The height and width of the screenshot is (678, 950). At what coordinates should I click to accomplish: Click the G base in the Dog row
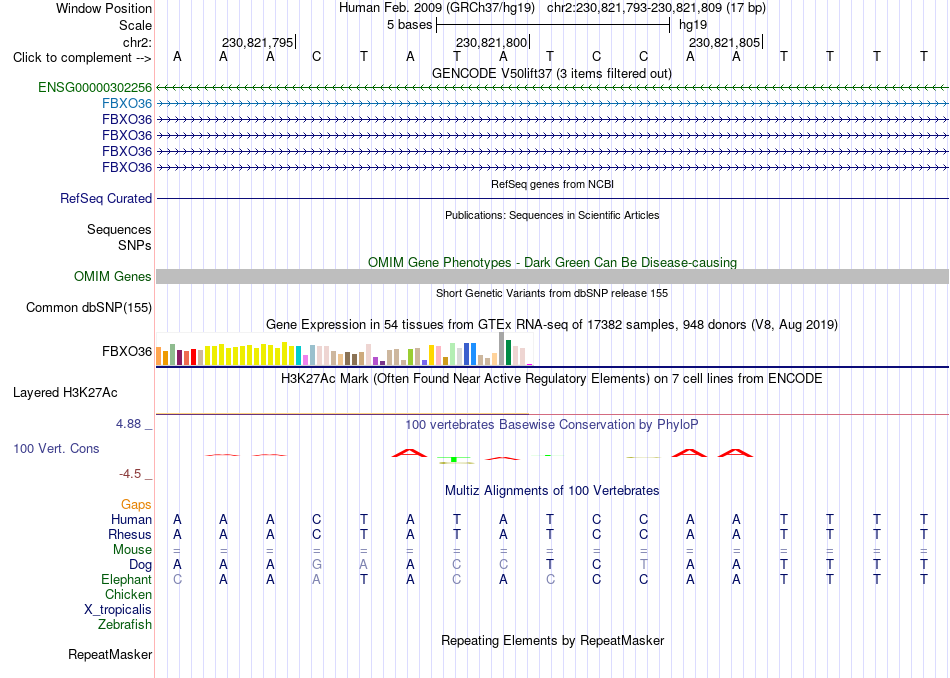[316, 565]
